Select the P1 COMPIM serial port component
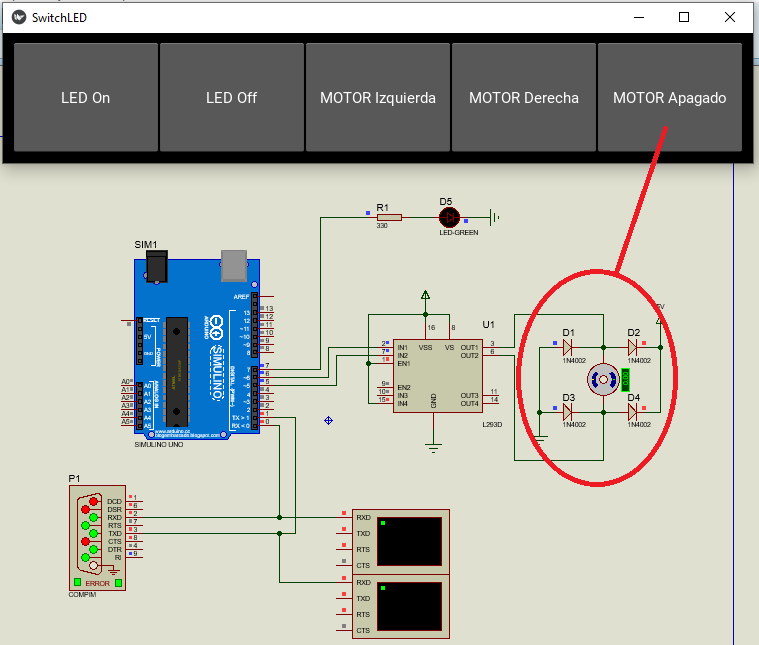Viewport: 759px width, 645px height. pos(97,538)
